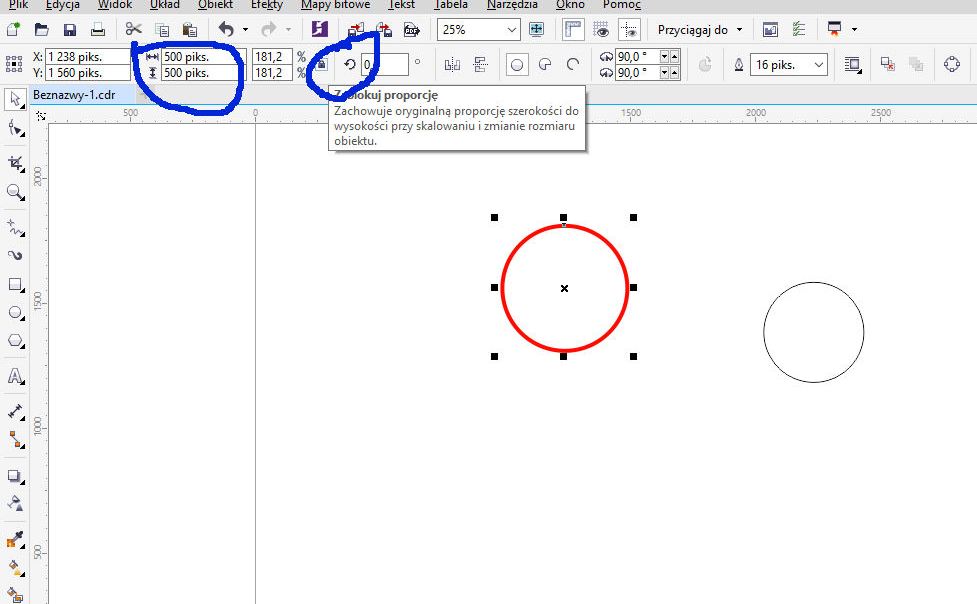977x604 pixels.
Task: Toggle the lock ratio padlock button
Action: (322, 66)
